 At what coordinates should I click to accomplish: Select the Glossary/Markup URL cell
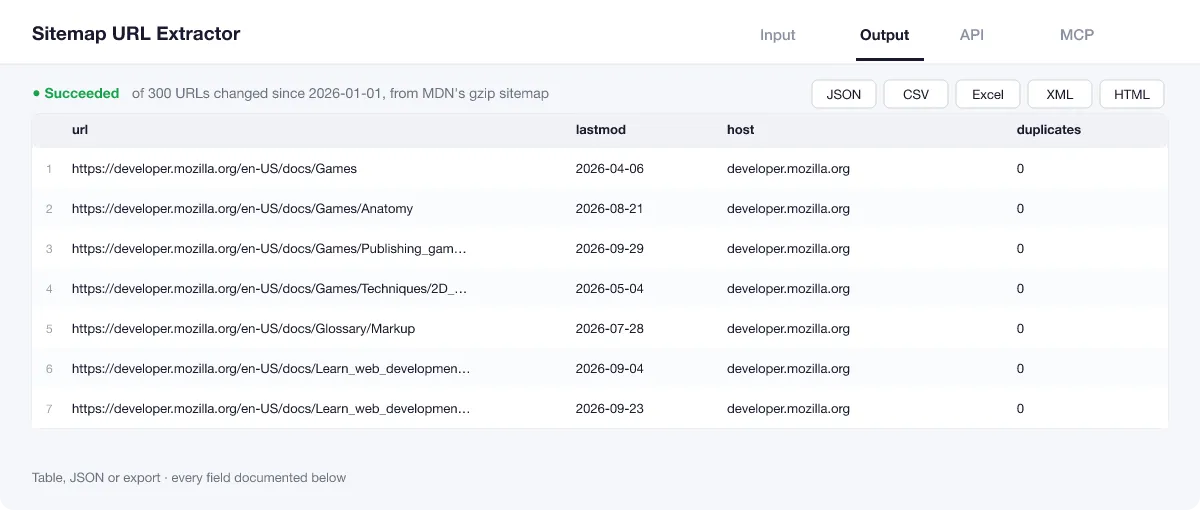coord(243,329)
